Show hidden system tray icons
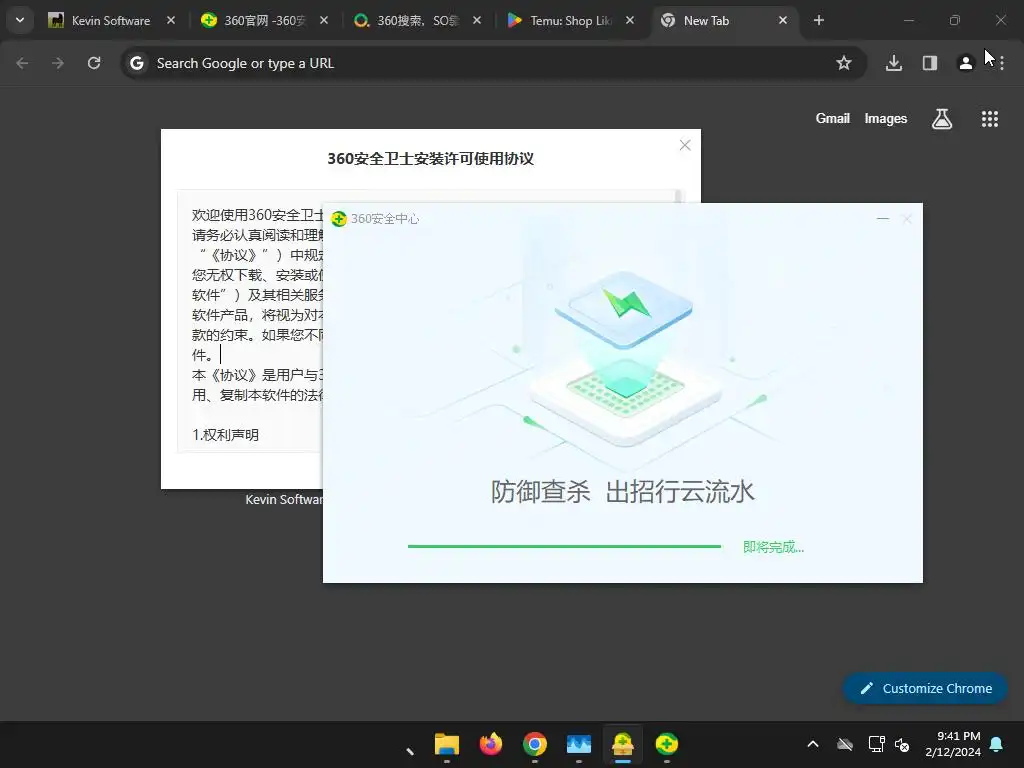 [x=812, y=744]
